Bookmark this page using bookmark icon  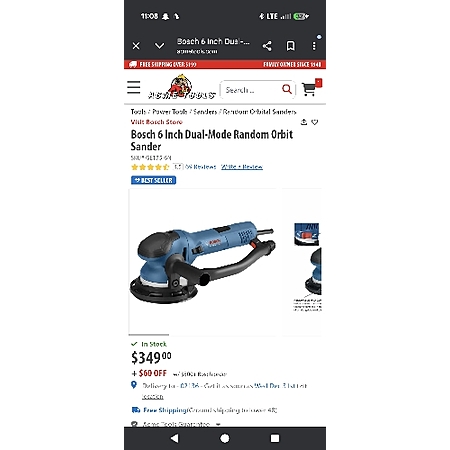click(x=290, y=46)
